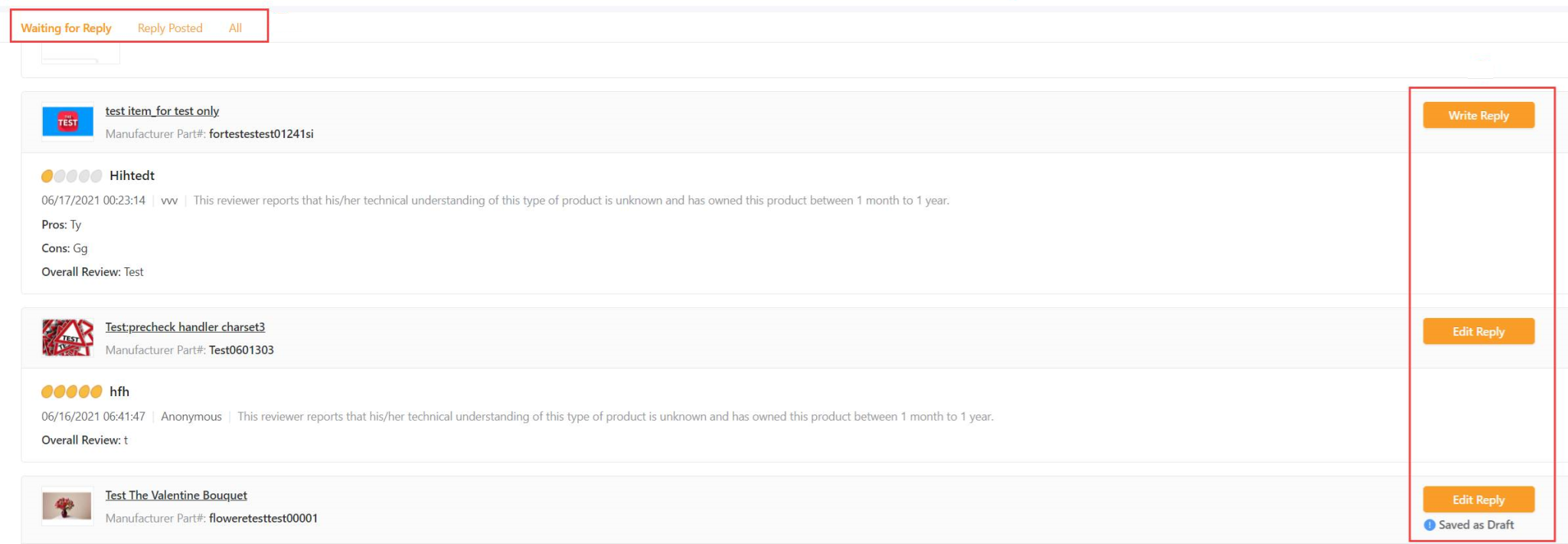Click the info icon beside 'Saved as Draft'
The image size is (1568, 544).
pos(1430,524)
